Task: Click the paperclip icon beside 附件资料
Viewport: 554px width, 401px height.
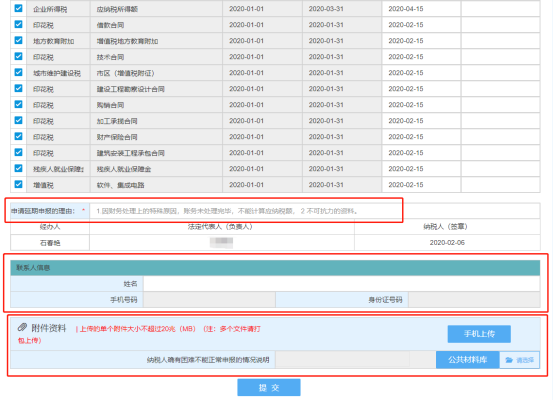Action: click(22, 327)
